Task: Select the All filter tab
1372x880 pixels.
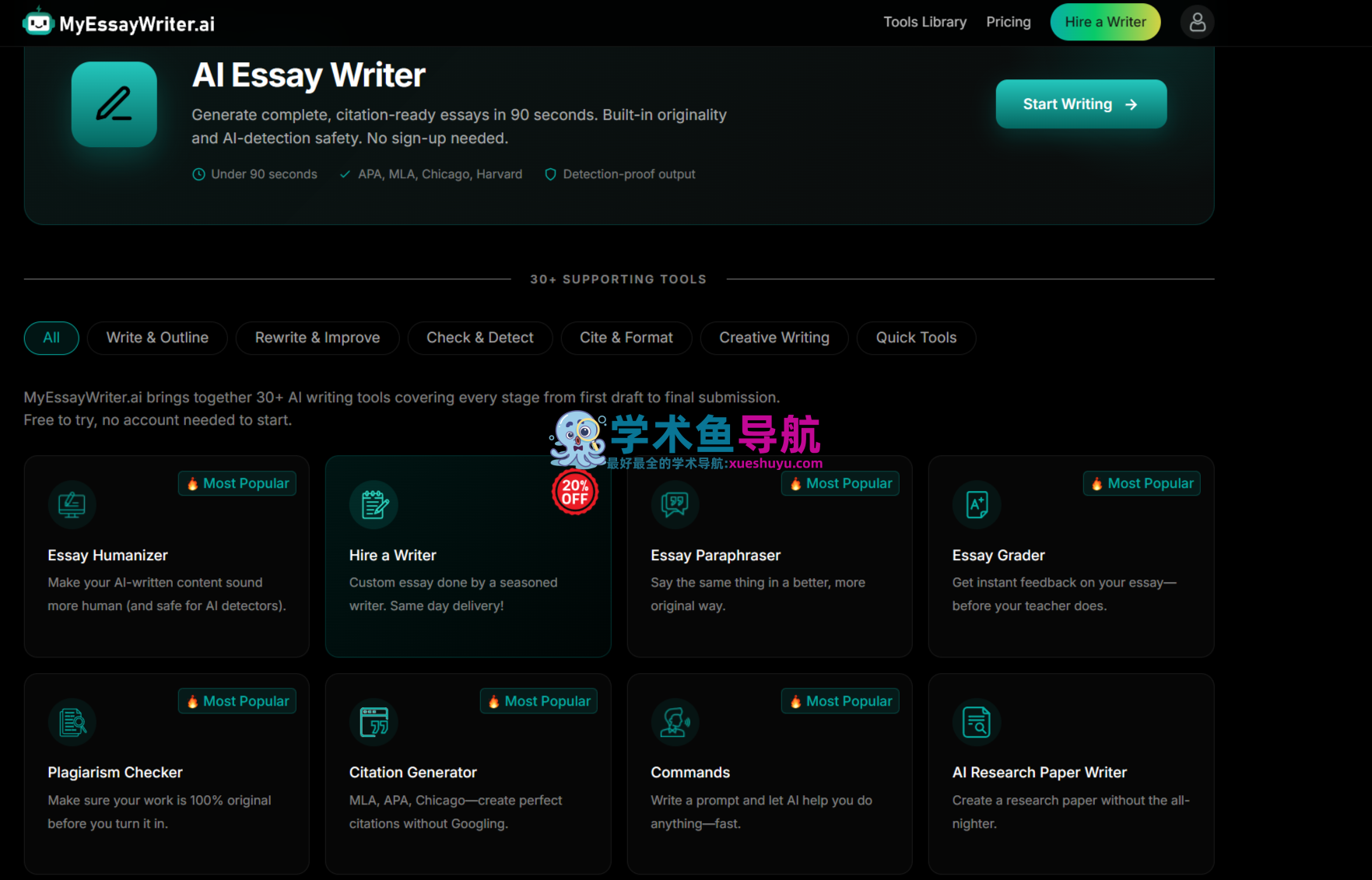Action: 51,338
